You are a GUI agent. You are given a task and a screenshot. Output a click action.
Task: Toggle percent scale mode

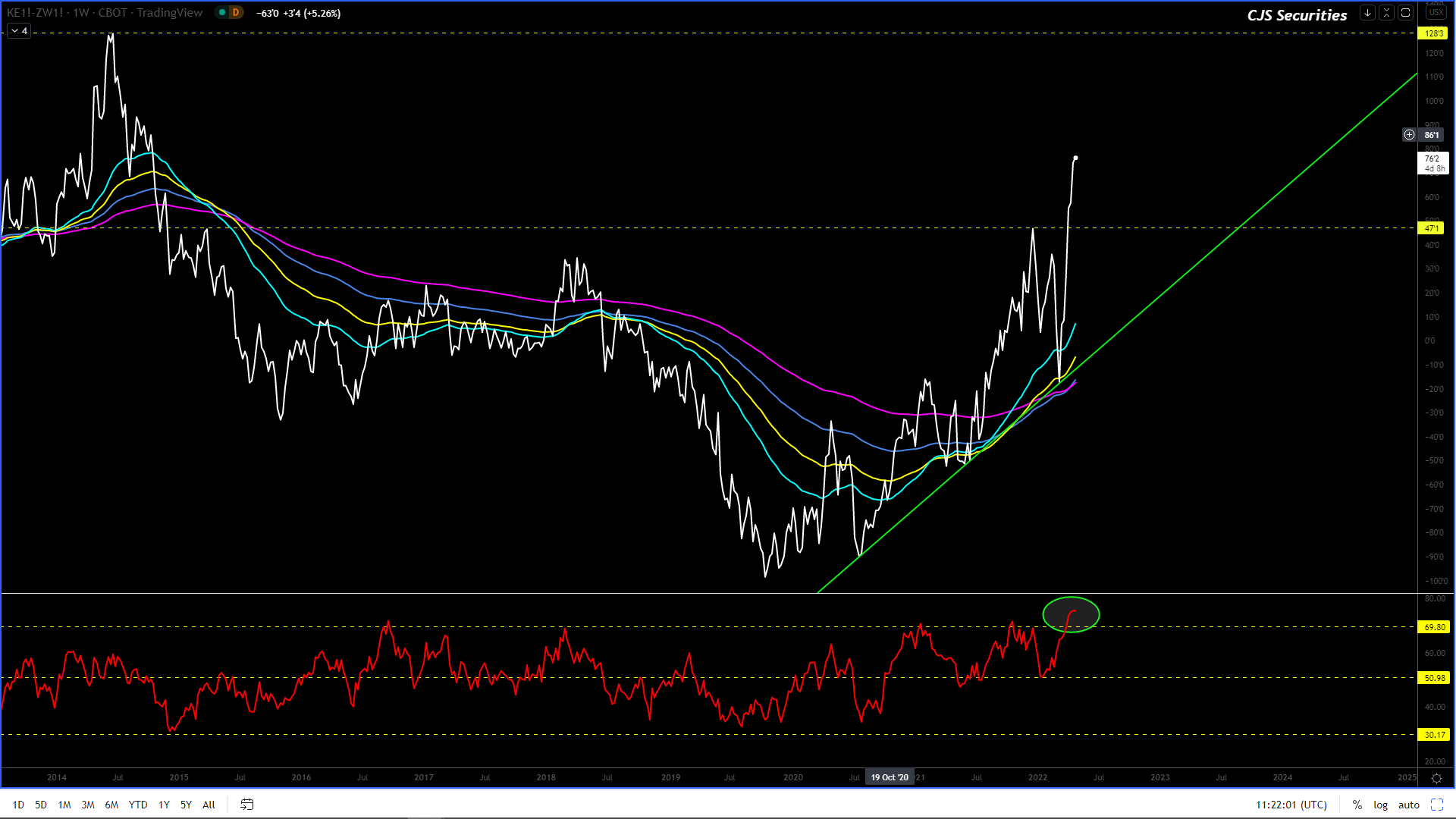tap(1357, 805)
